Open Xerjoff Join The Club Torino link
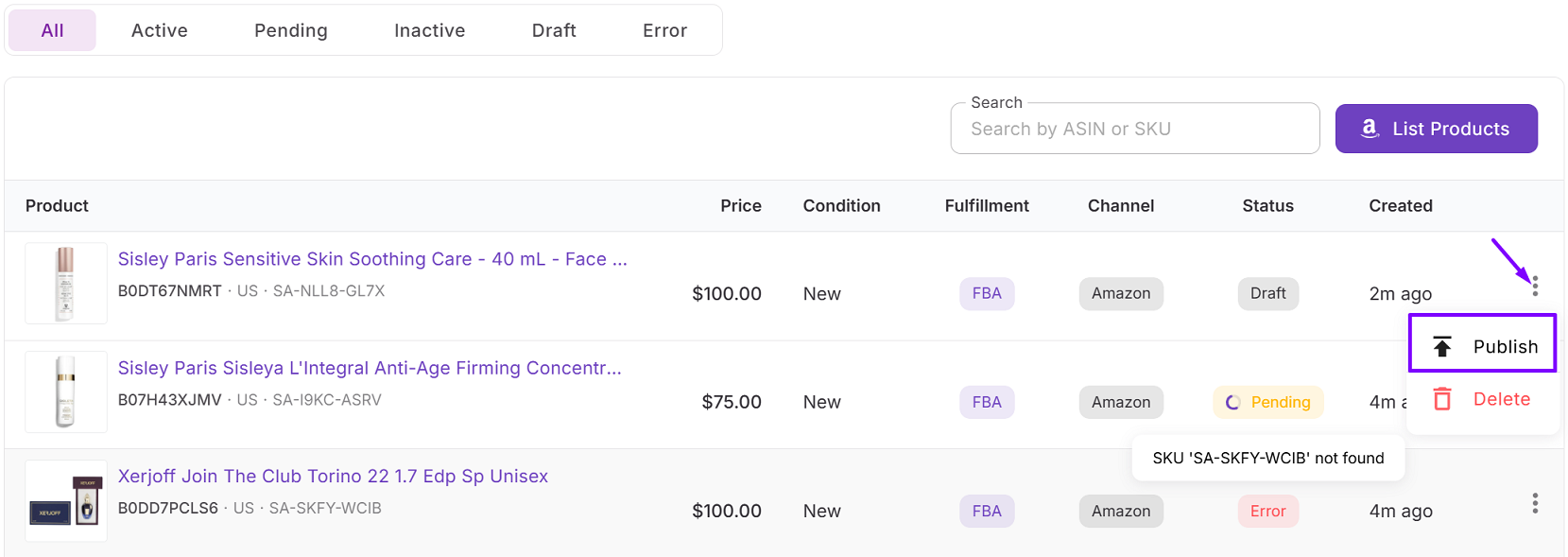Screen dimensions: 1568x557 pyautogui.click(x=333, y=477)
